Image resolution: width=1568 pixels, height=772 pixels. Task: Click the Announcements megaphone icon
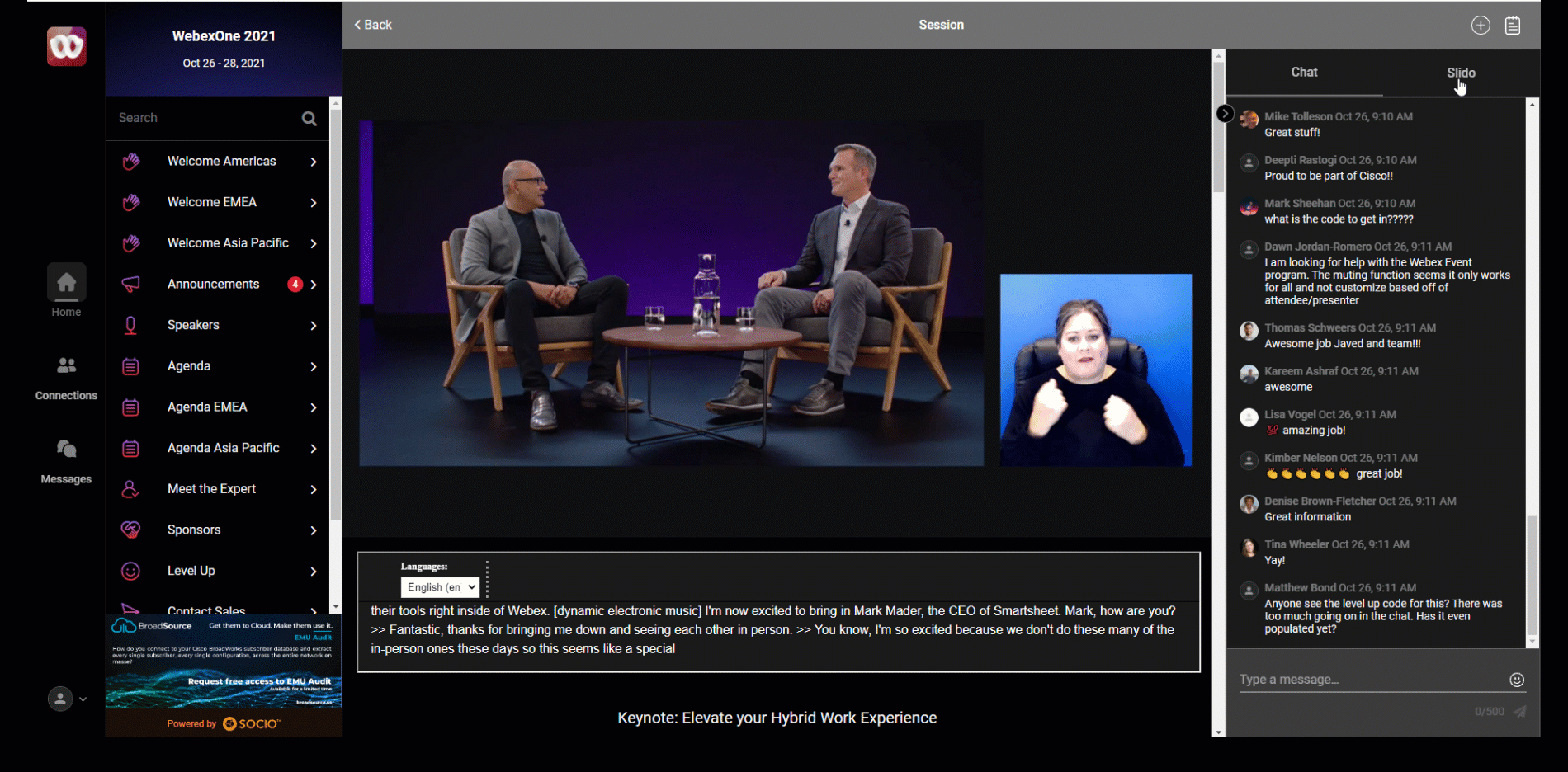pyautogui.click(x=130, y=285)
